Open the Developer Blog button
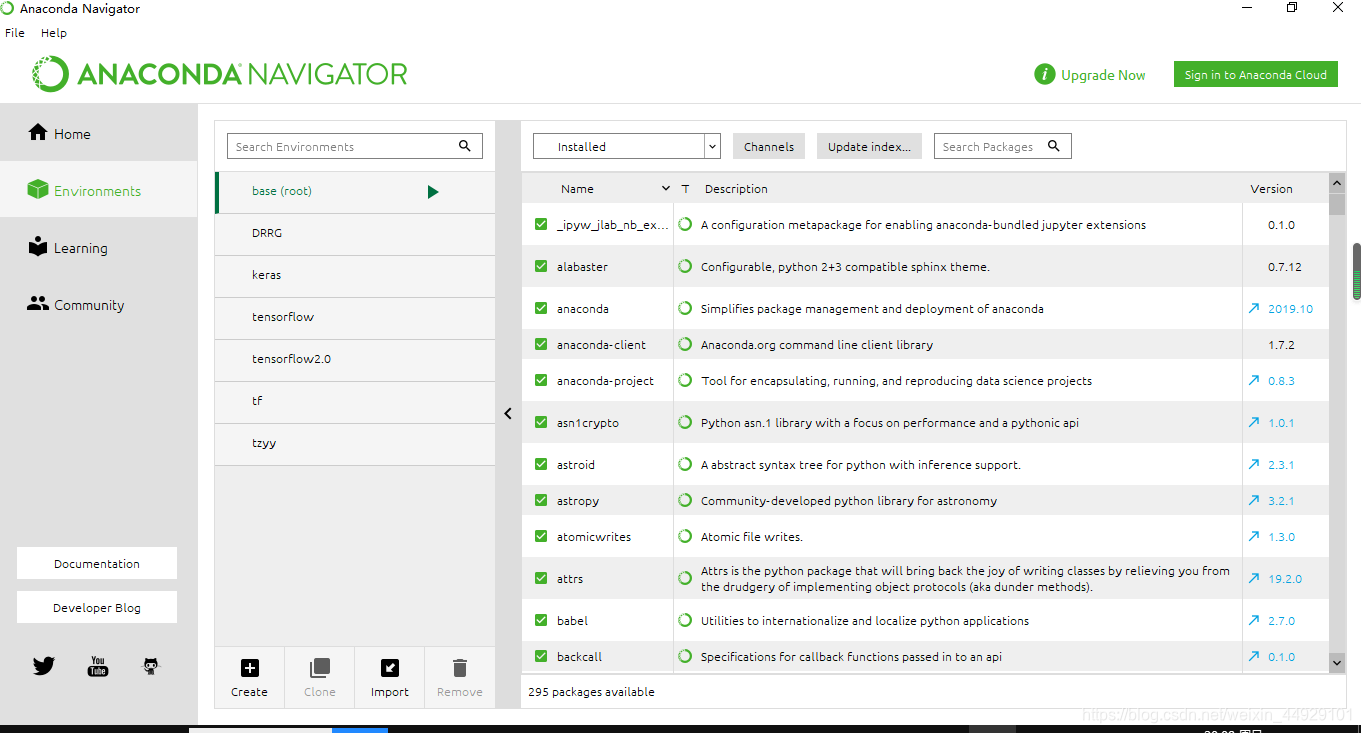 (97, 607)
